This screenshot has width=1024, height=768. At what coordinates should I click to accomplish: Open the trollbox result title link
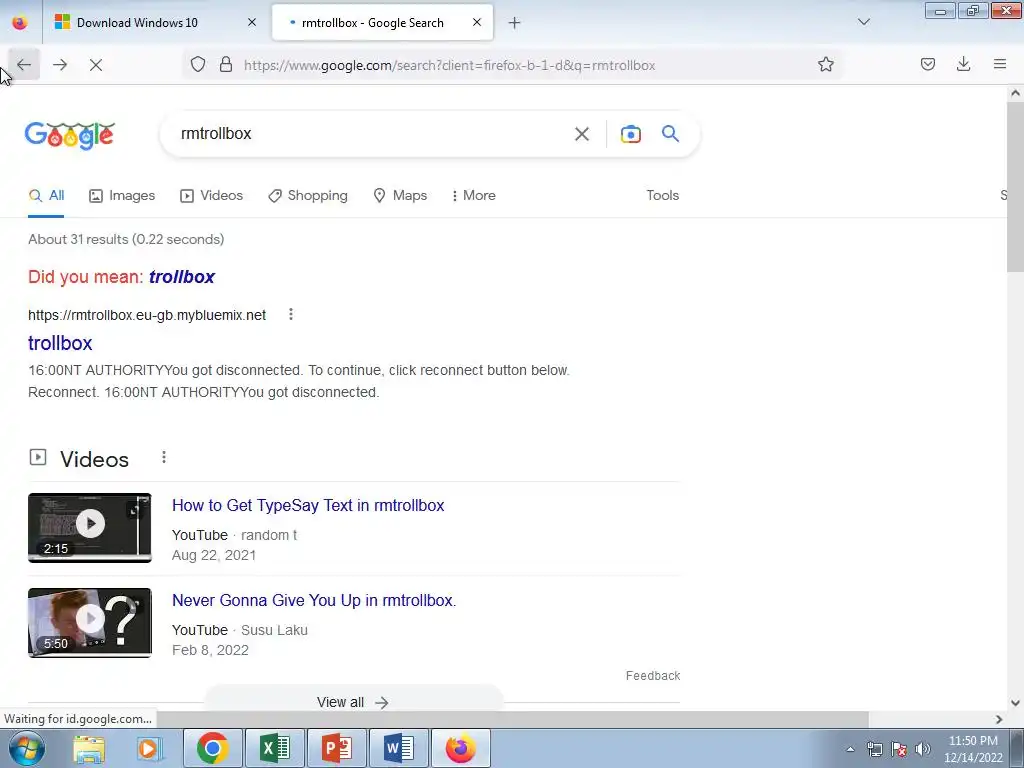tap(60, 343)
